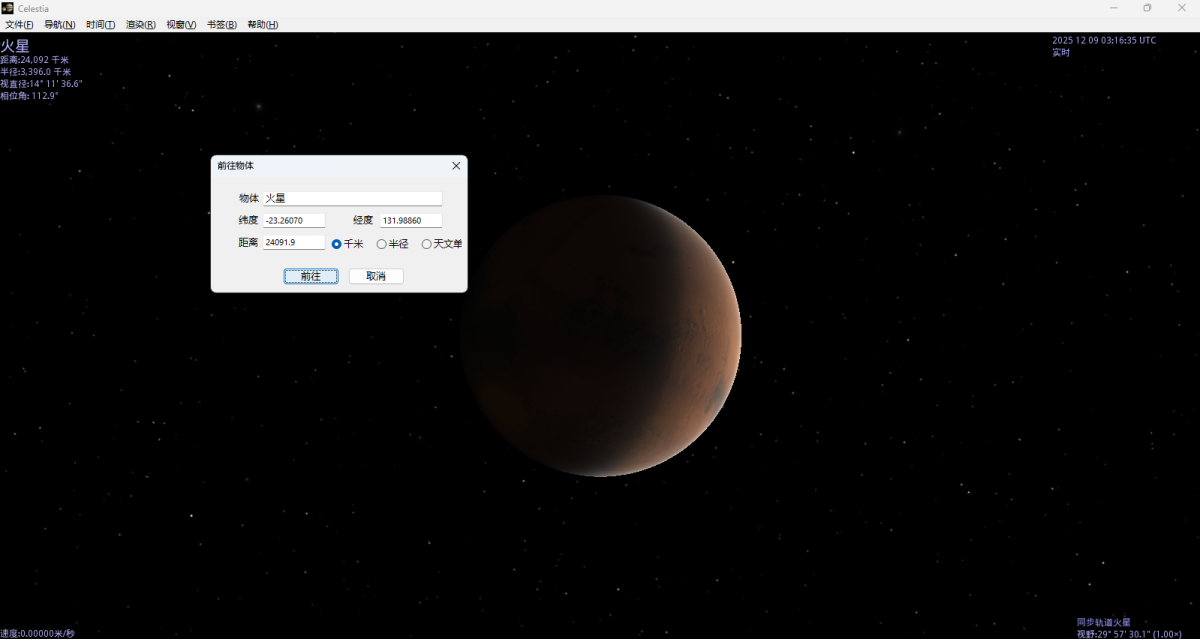Click the 物体 field containing 火星
This screenshot has height=639, width=1200.
click(352, 199)
